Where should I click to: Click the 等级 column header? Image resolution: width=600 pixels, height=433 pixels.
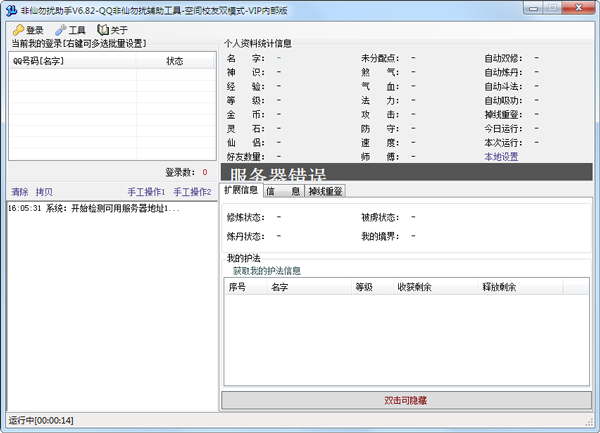point(372,287)
